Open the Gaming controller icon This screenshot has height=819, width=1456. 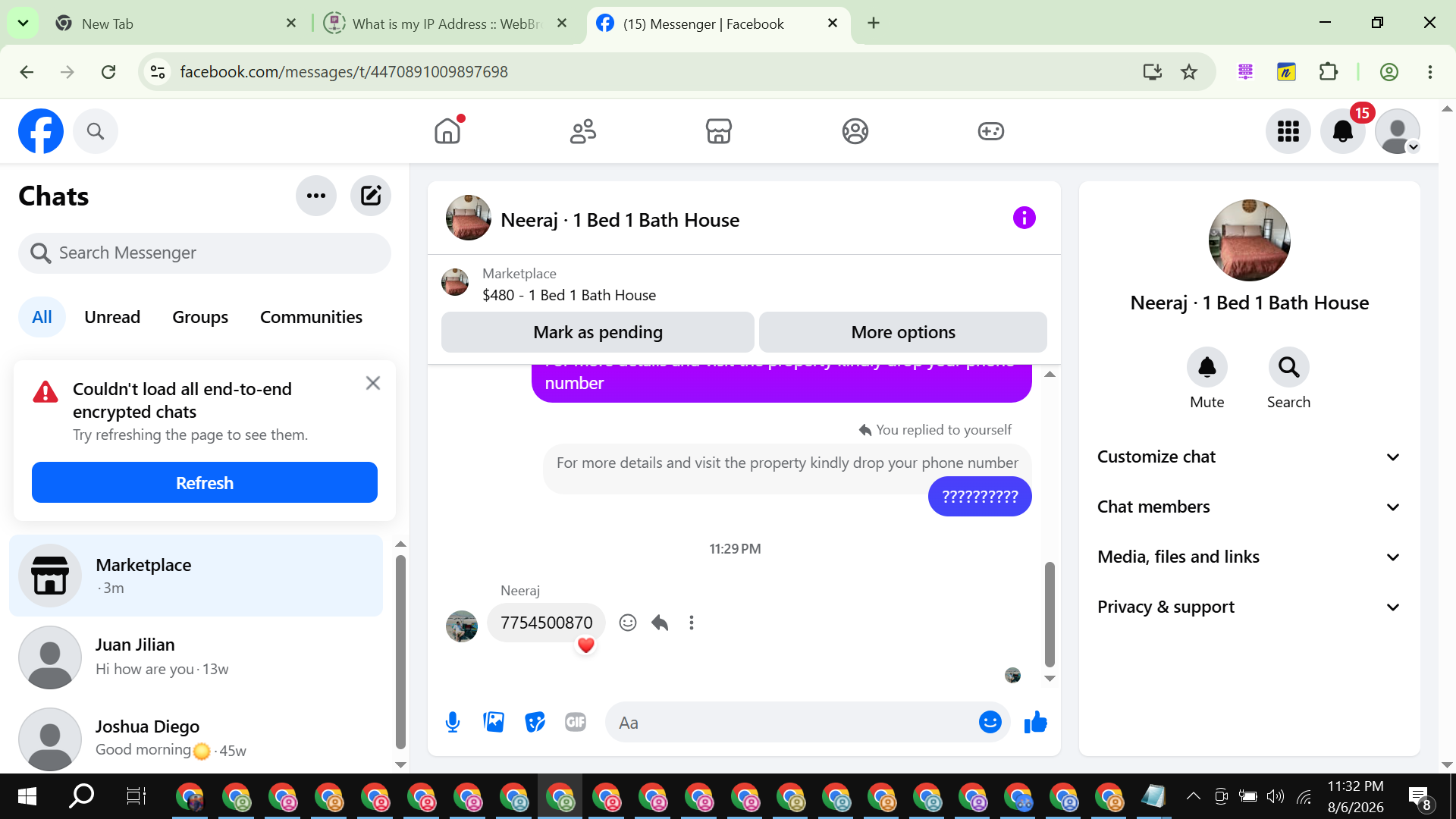tap(990, 131)
